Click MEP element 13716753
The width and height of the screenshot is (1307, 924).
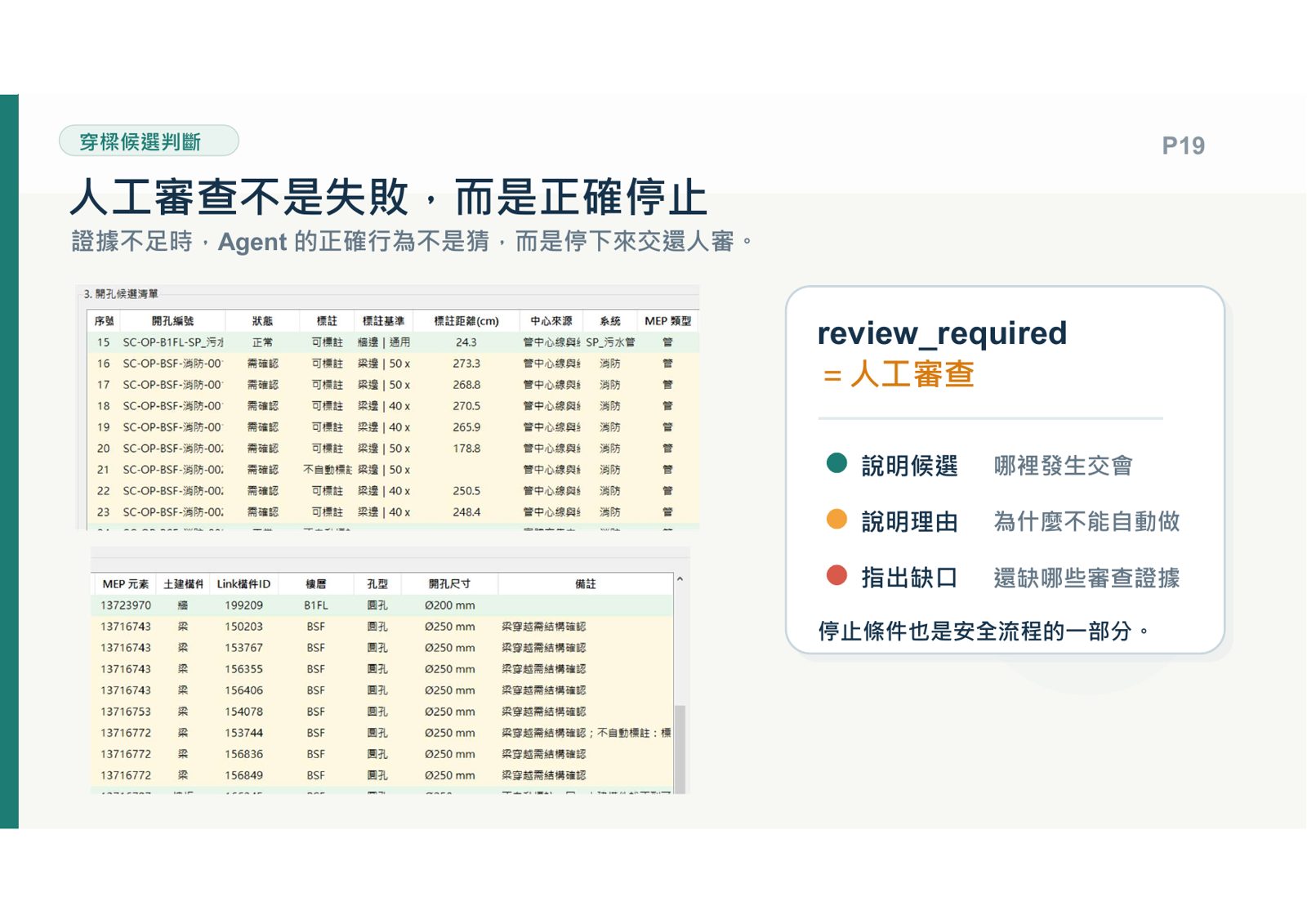tap(126, 712)
